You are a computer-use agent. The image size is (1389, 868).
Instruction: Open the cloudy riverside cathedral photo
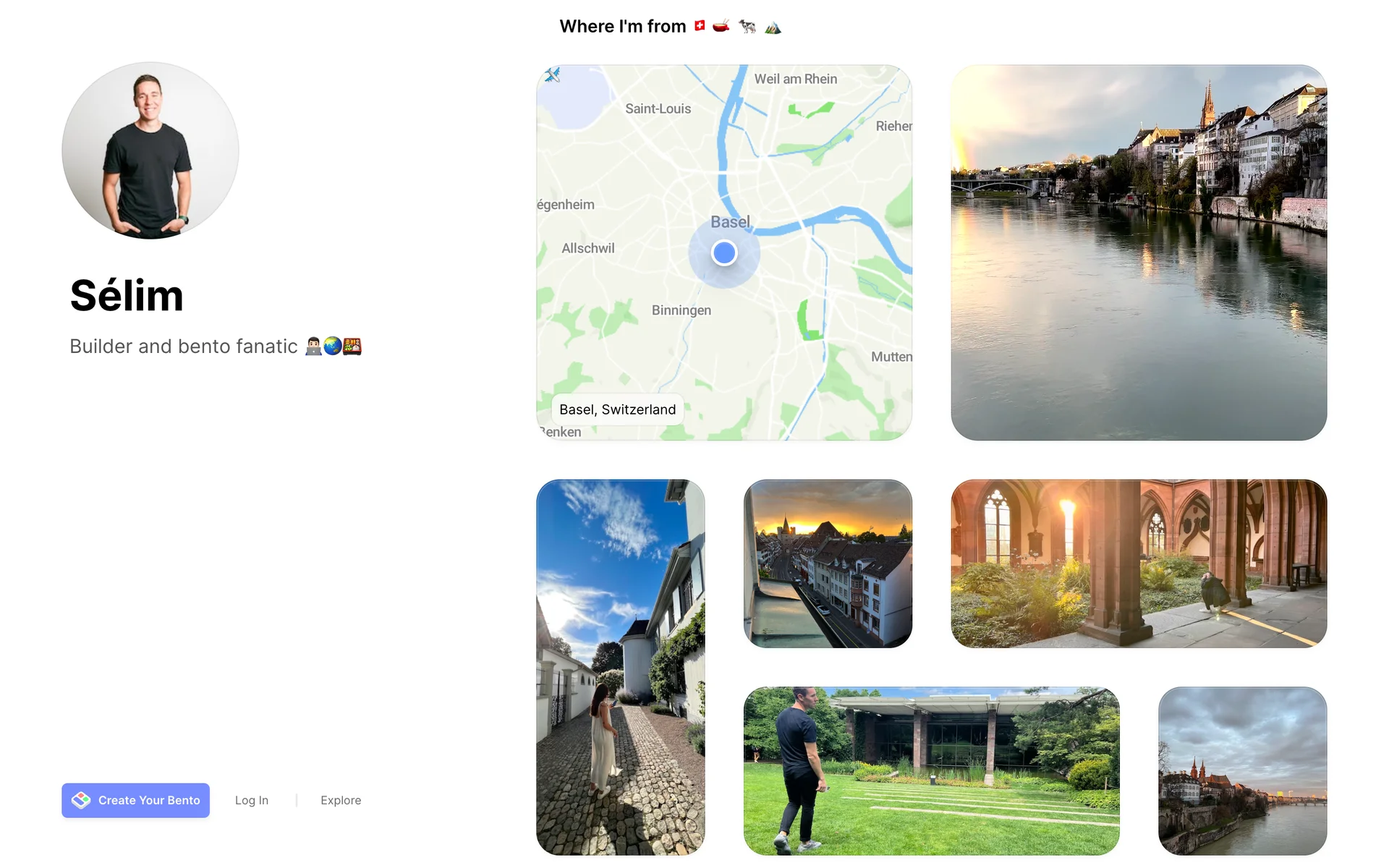pyautogui.click(x=1243, y=771)
